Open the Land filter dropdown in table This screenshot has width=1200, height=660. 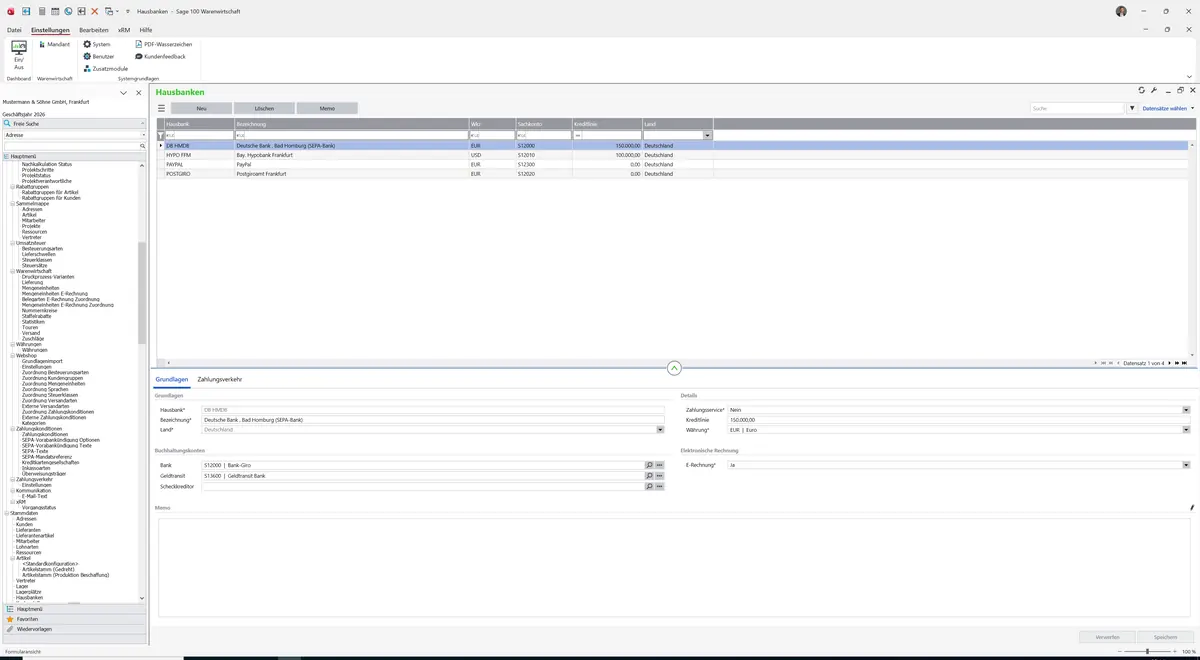[x=708, y=135]
